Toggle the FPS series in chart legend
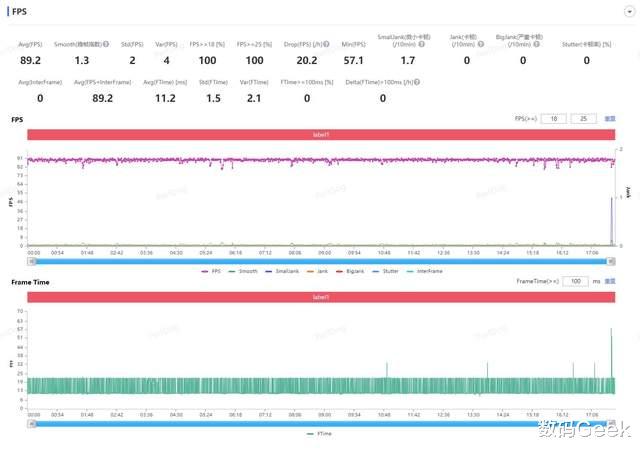 pyautogui.click(x=211, y=271)
